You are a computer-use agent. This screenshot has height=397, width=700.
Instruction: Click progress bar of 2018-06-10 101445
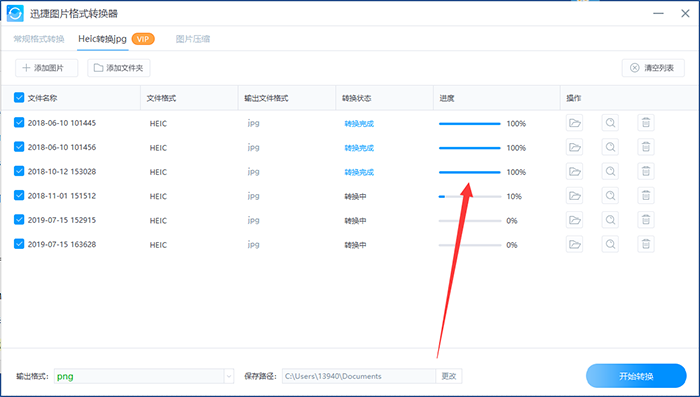[470, 124]
